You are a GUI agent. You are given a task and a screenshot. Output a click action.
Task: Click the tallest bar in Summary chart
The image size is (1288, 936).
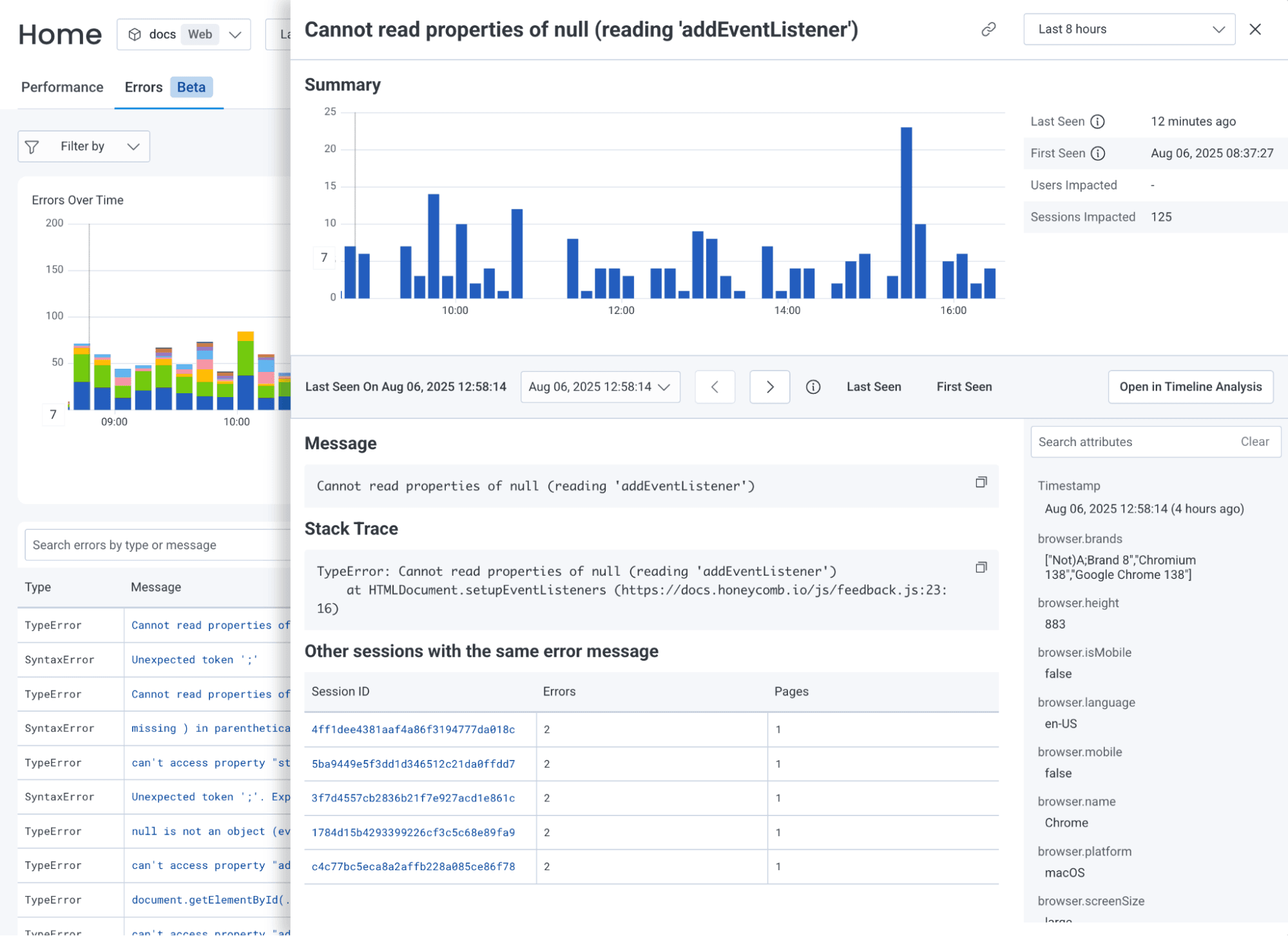906,213
